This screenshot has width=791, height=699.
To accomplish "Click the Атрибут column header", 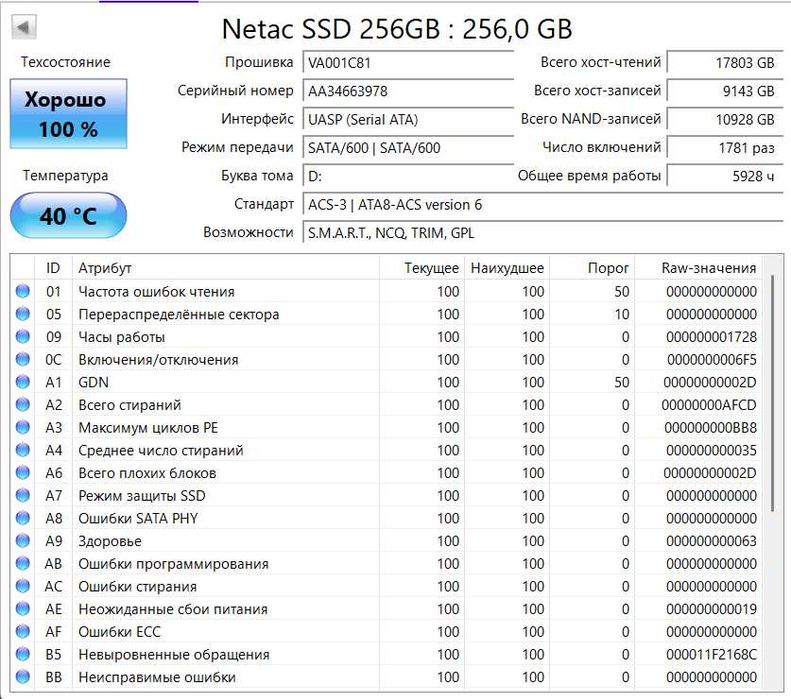I will 226,268.
